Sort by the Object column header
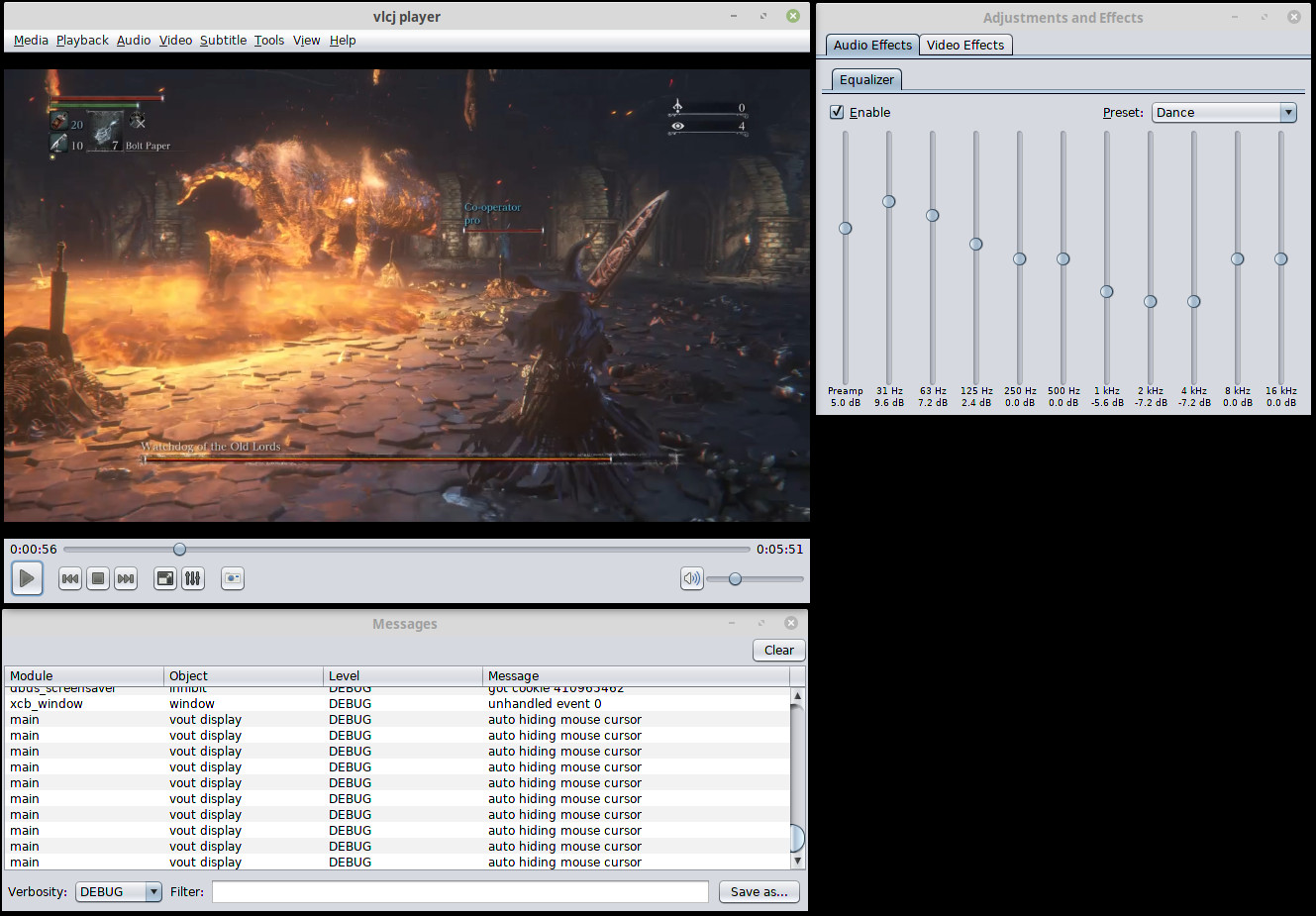Screen dimensions: 1316x916 click(x=244, y=675)
